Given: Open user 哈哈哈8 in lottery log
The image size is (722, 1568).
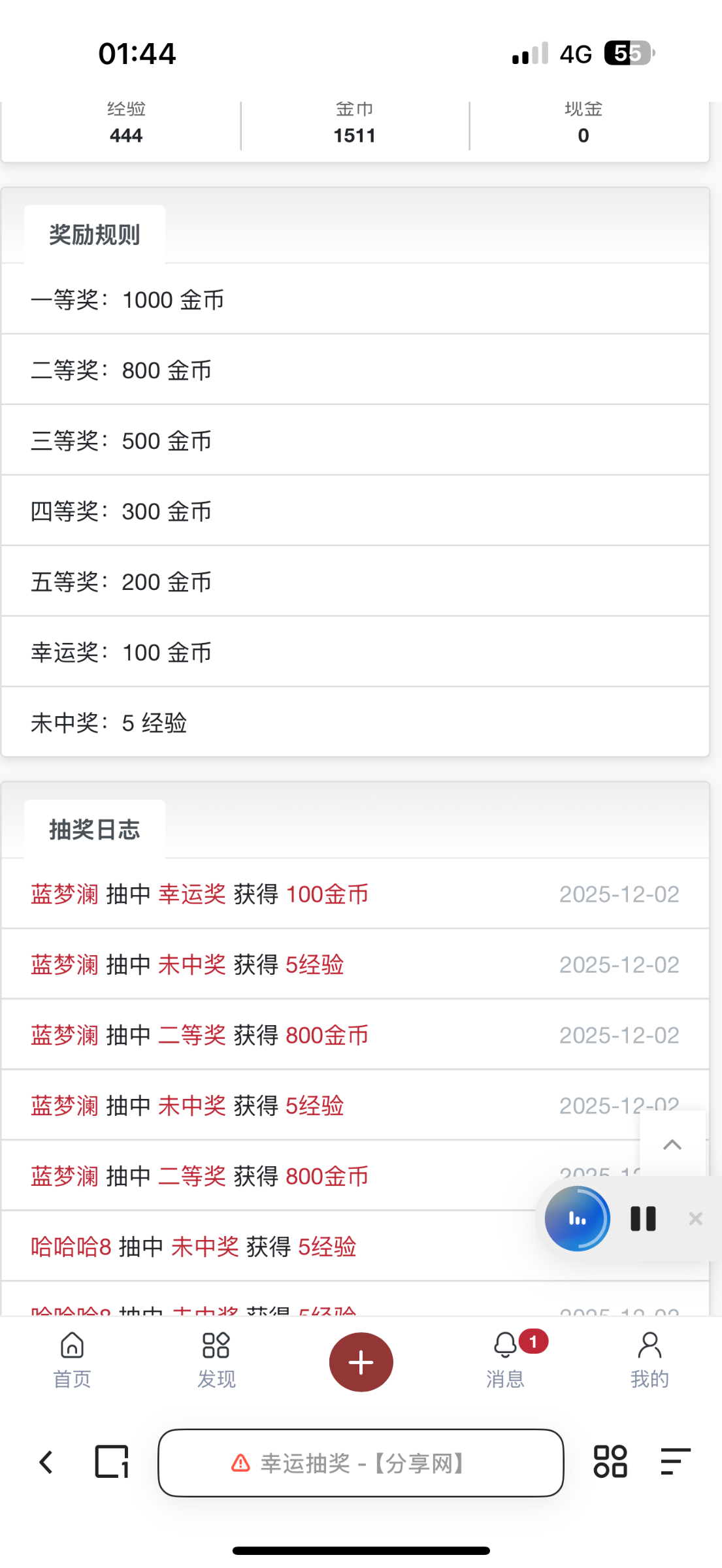Looking at the screenshot, I should (71, 1247).
